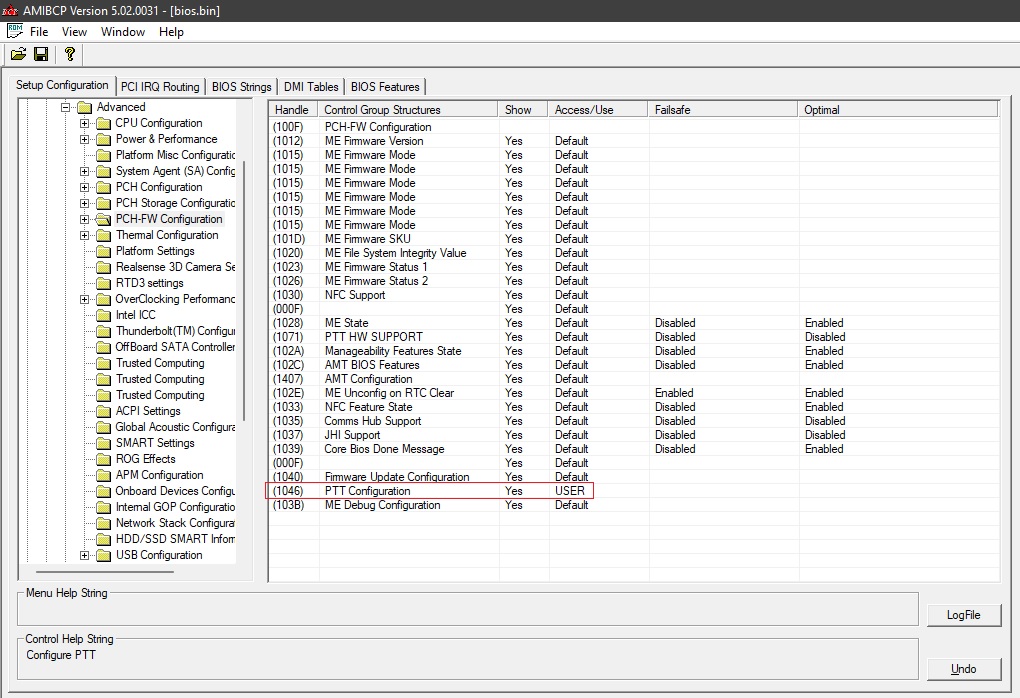This screenshot has width=1020, height=698.
Task: Select Realsense 3D Camera tree item
Action: pyautogui.click(x=175, y=267)
